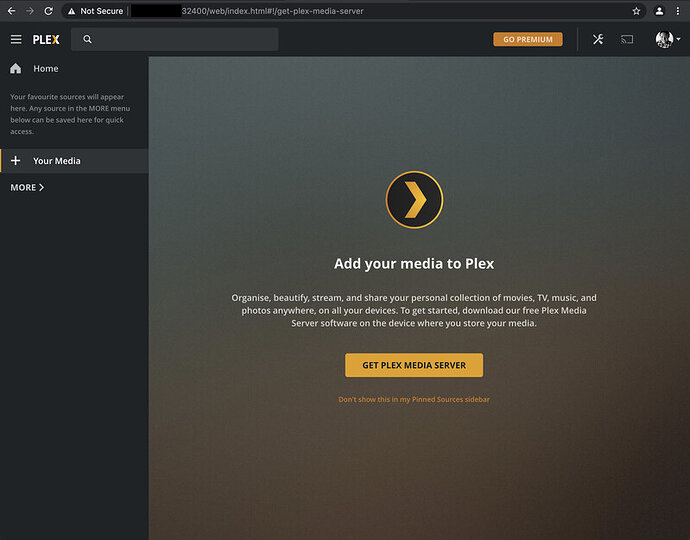690x540 pixels.
Task: Expand the MORE sources list
Action: [x=27, y=187]
